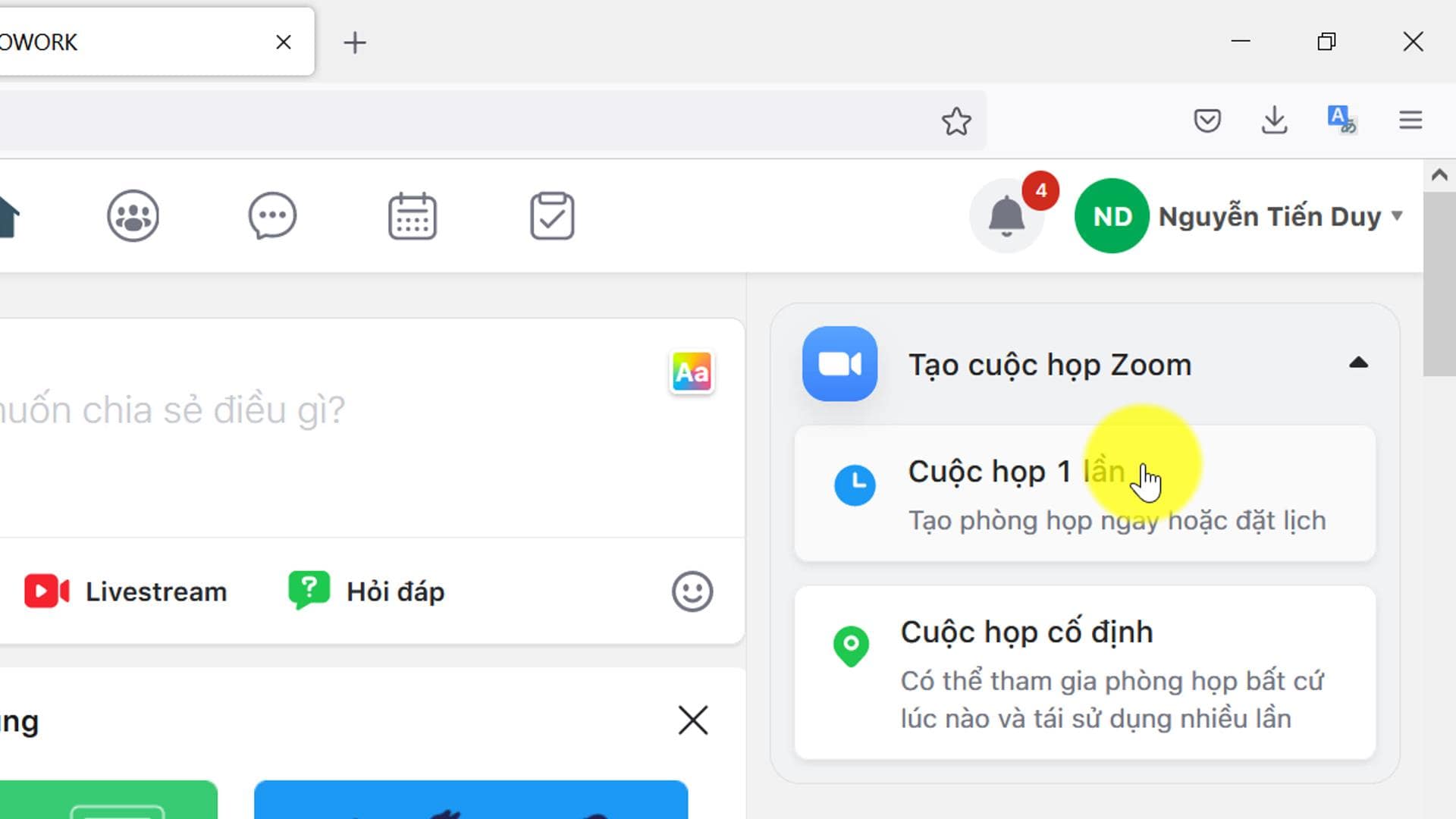The height and width of the screenshot is (819, 1456).
Task: Save page with the Pocket icon
Action: (x=1207, y=121)
